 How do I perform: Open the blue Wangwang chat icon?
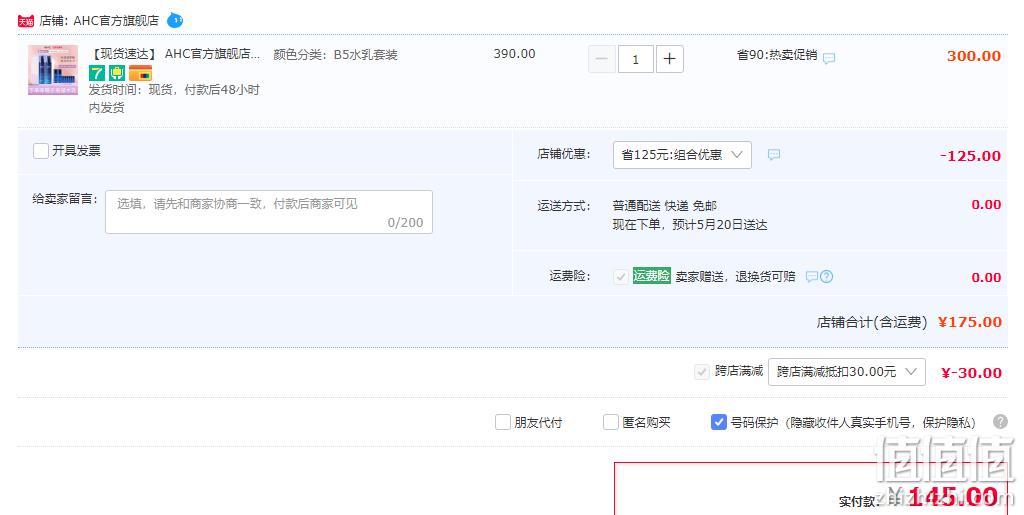pos(175,21)
